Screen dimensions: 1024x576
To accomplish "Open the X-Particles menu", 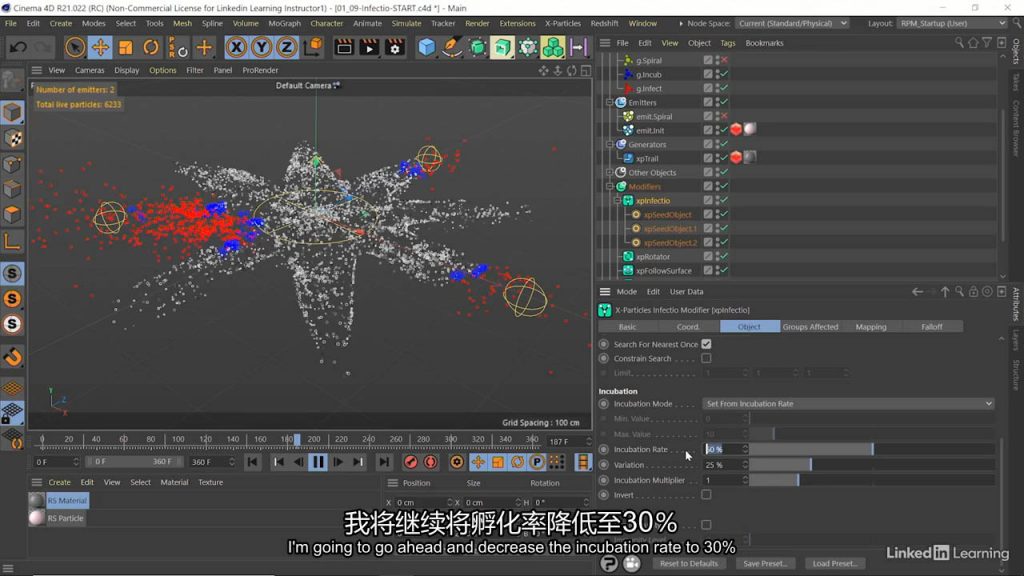I will click(x=563, y=24).
